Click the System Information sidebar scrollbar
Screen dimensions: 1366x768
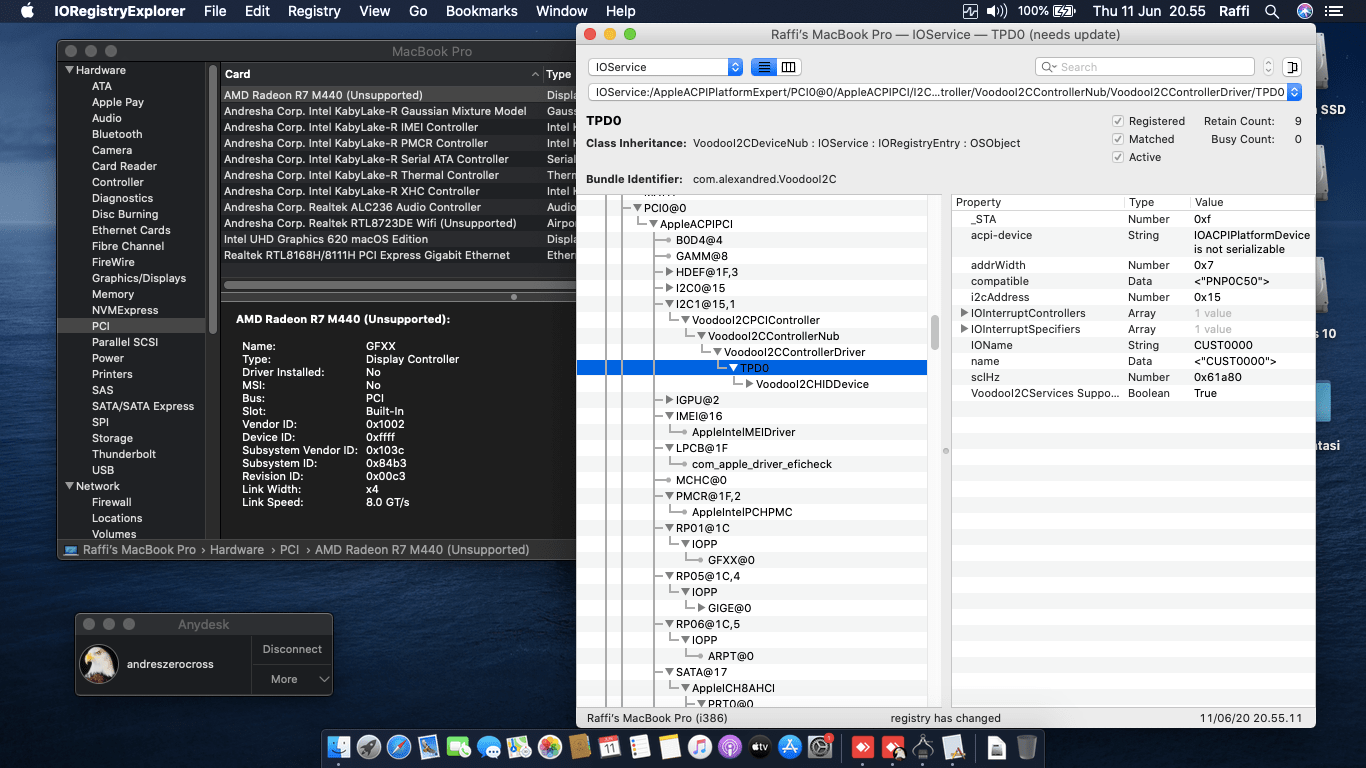[212, 200]
